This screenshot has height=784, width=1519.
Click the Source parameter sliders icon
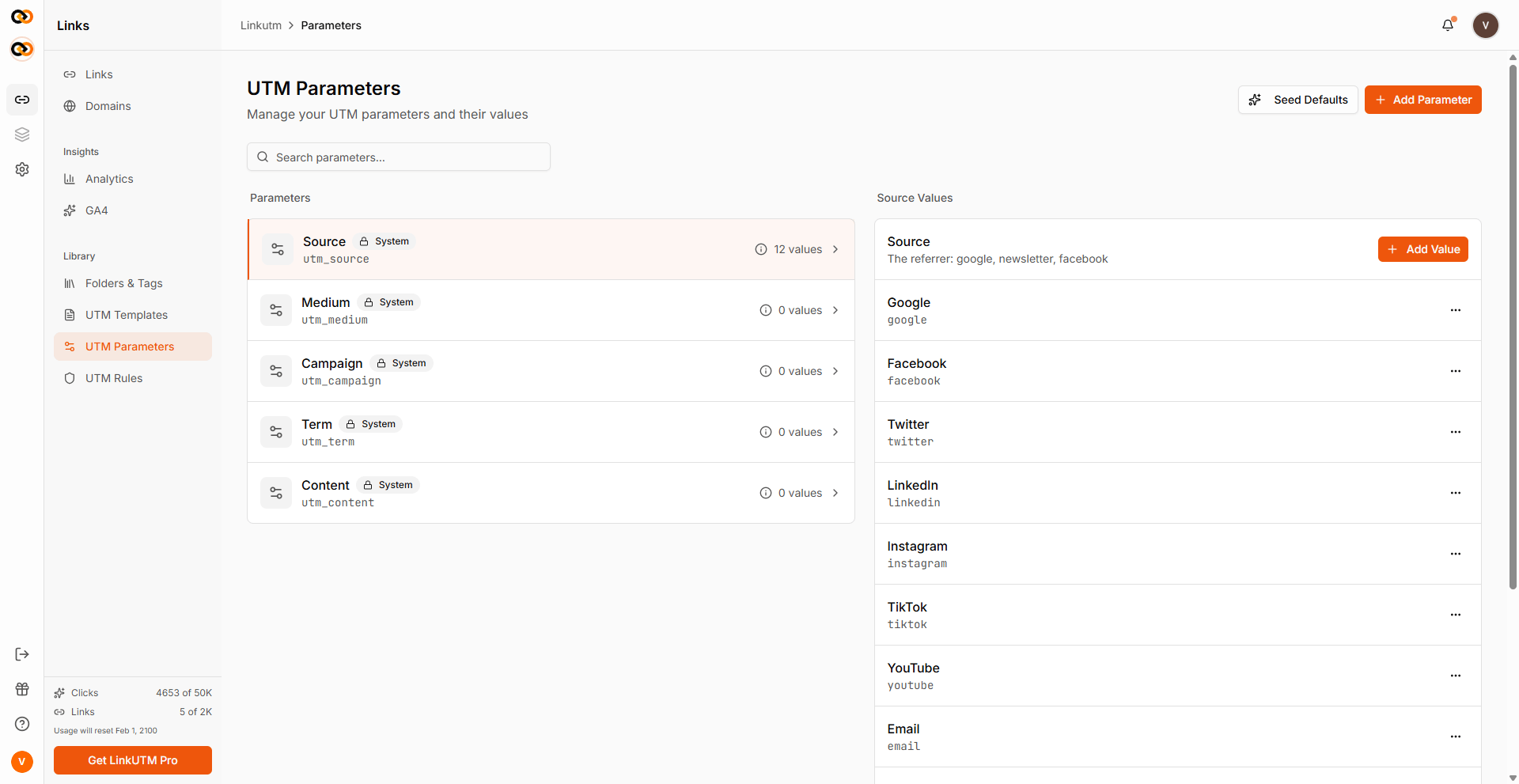click(x=278, y=249)
